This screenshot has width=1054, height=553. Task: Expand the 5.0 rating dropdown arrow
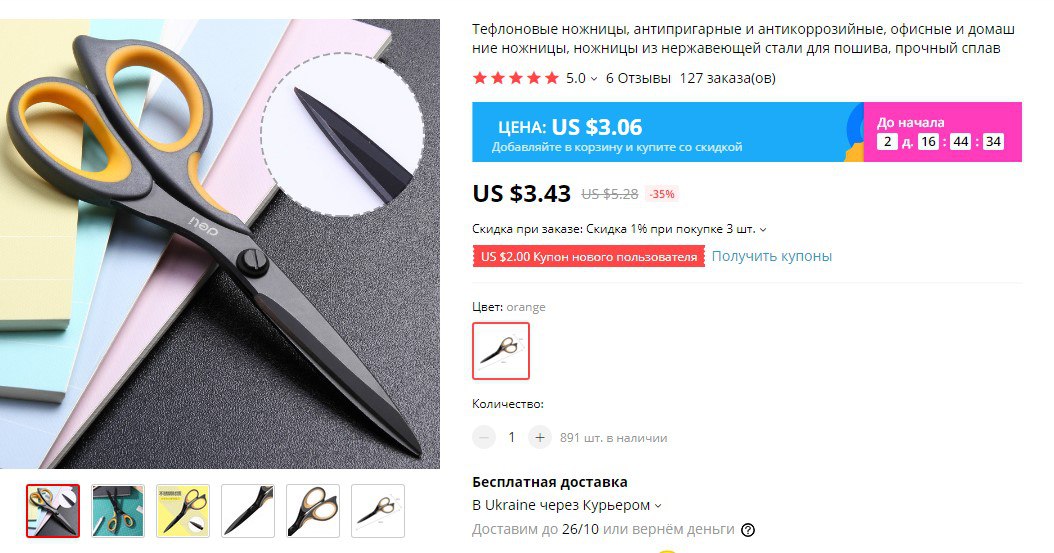tap(594, 79)
